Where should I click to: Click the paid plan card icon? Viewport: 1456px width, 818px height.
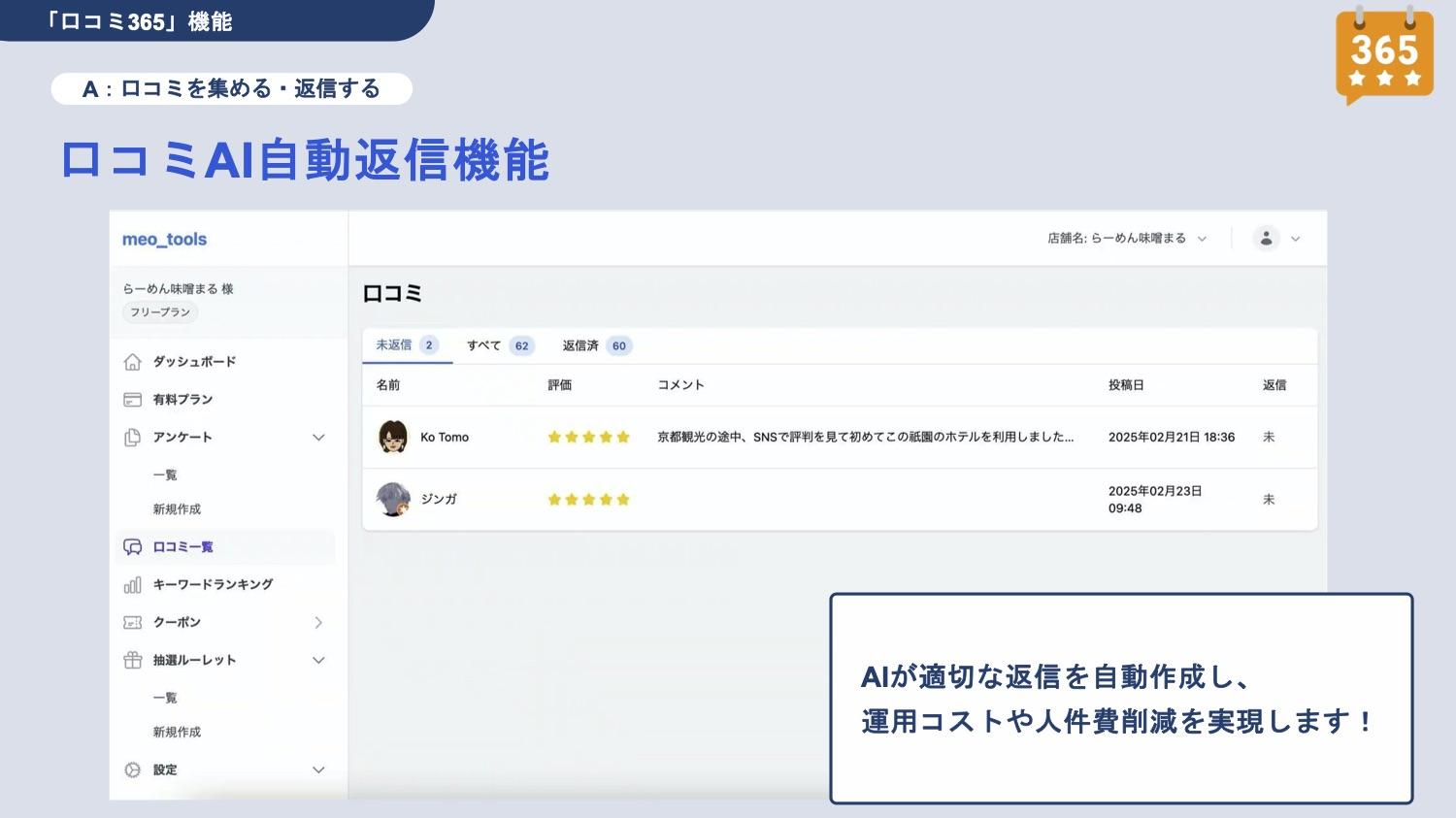[133, 400]
